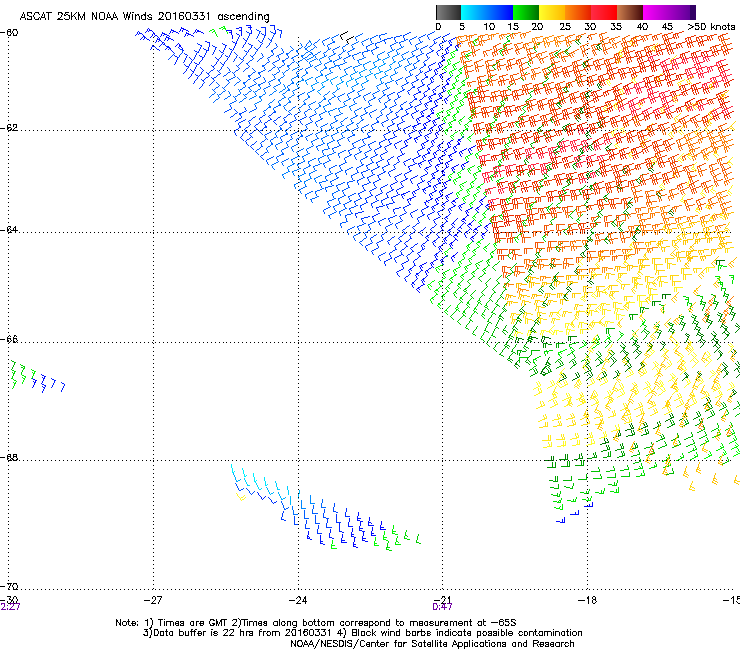The width and height of the screenshot is (740, 650).
Task: Click the longitude label '-24'
Action: coord(297,600)
